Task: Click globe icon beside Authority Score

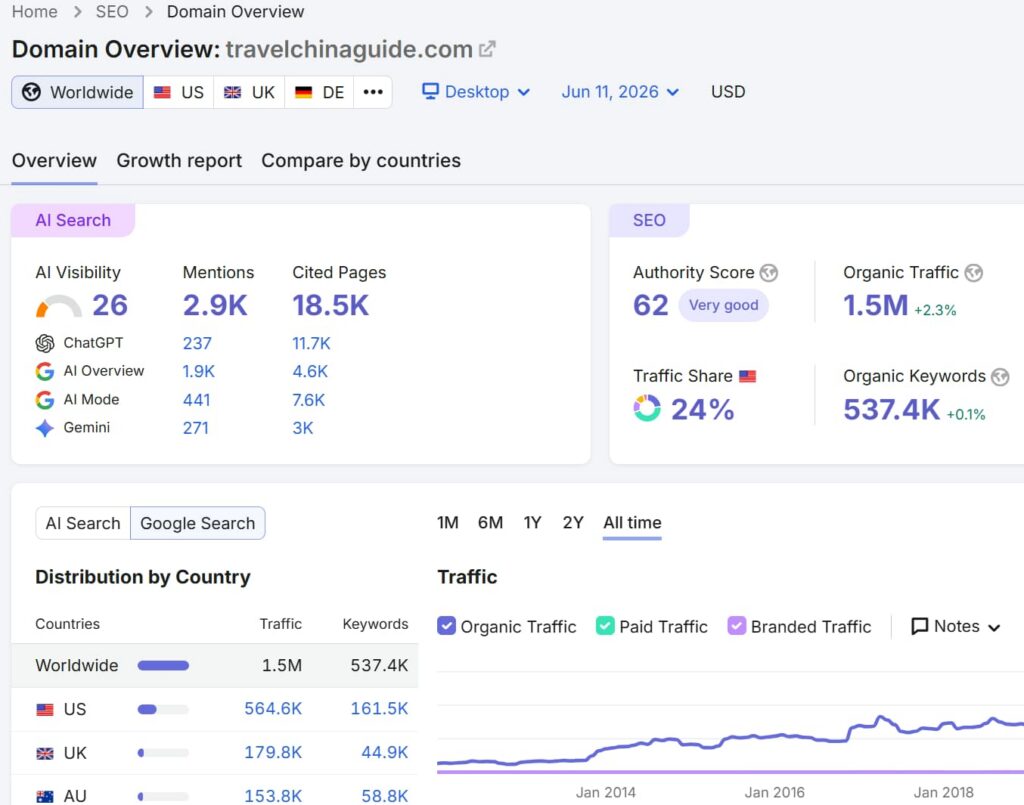Action: pyautogui.click(x=769, y=273)
